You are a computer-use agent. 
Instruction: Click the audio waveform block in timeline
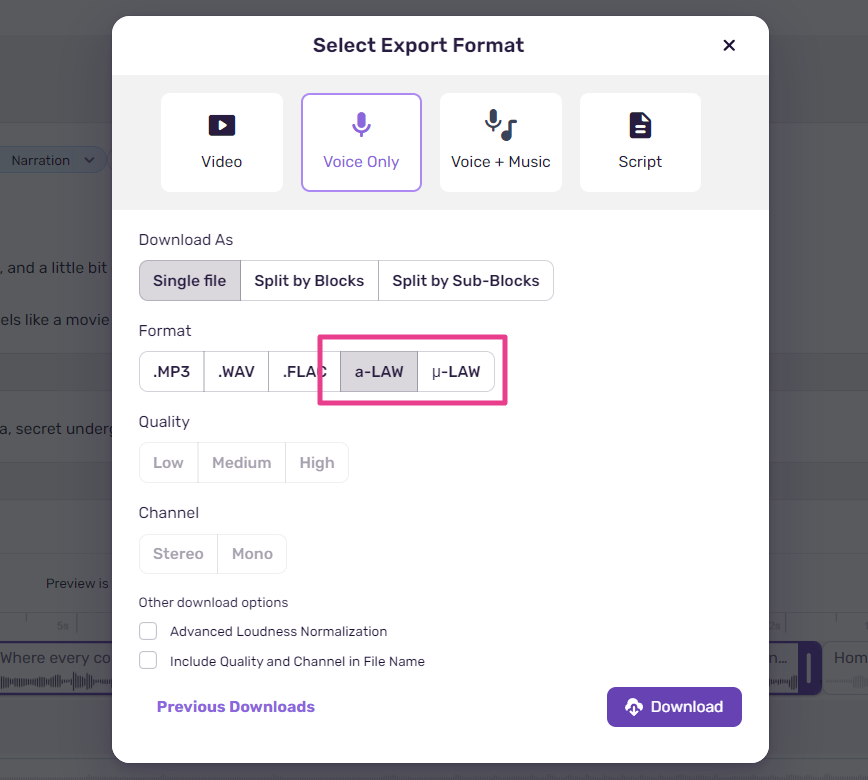pos(55,668)
